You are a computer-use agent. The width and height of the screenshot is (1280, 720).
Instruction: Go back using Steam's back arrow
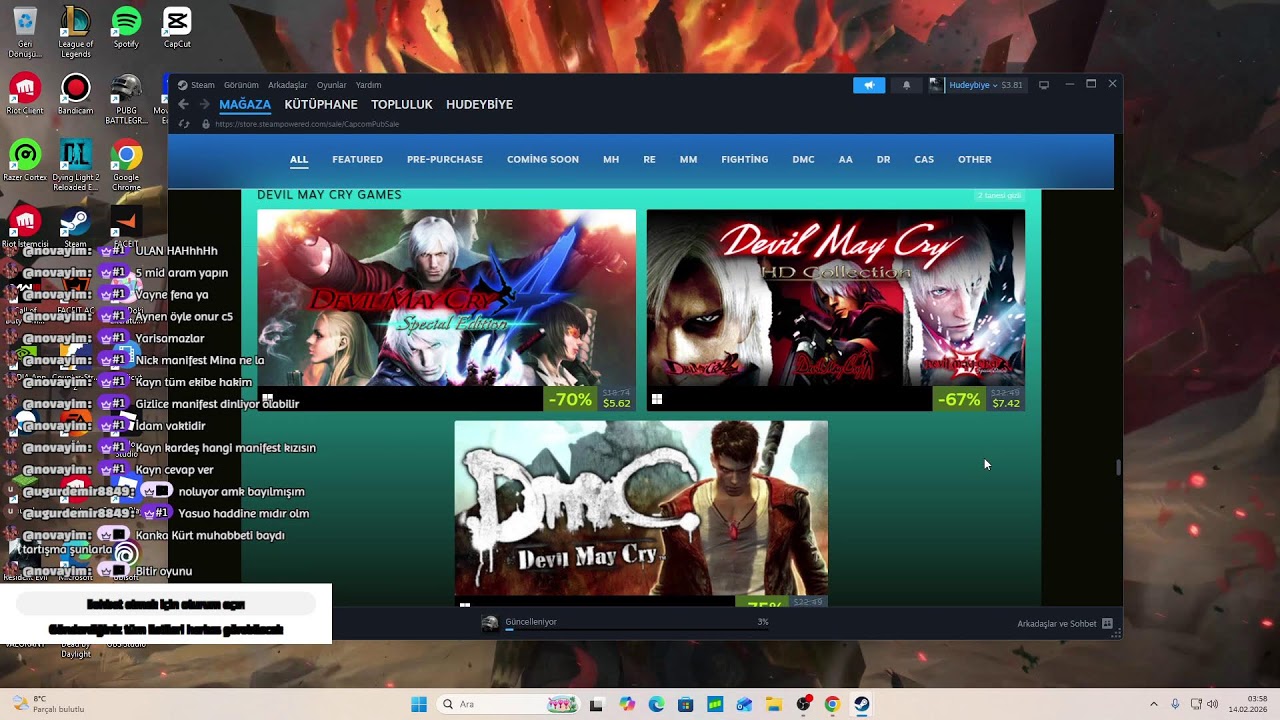(183, 104)
